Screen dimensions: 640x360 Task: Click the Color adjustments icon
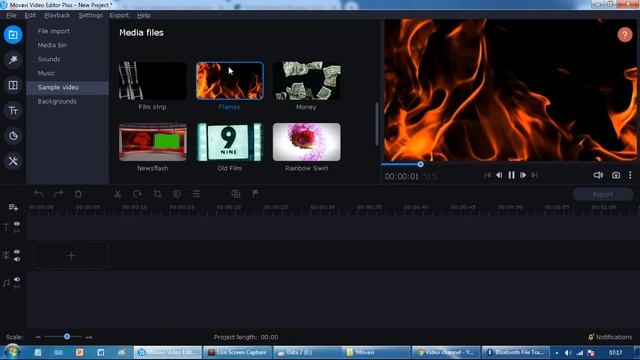click(177, 194)
